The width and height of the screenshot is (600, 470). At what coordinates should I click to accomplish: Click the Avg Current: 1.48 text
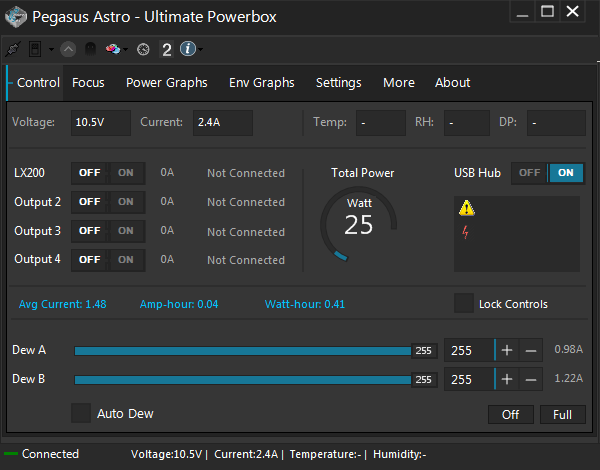pos(63,304)
